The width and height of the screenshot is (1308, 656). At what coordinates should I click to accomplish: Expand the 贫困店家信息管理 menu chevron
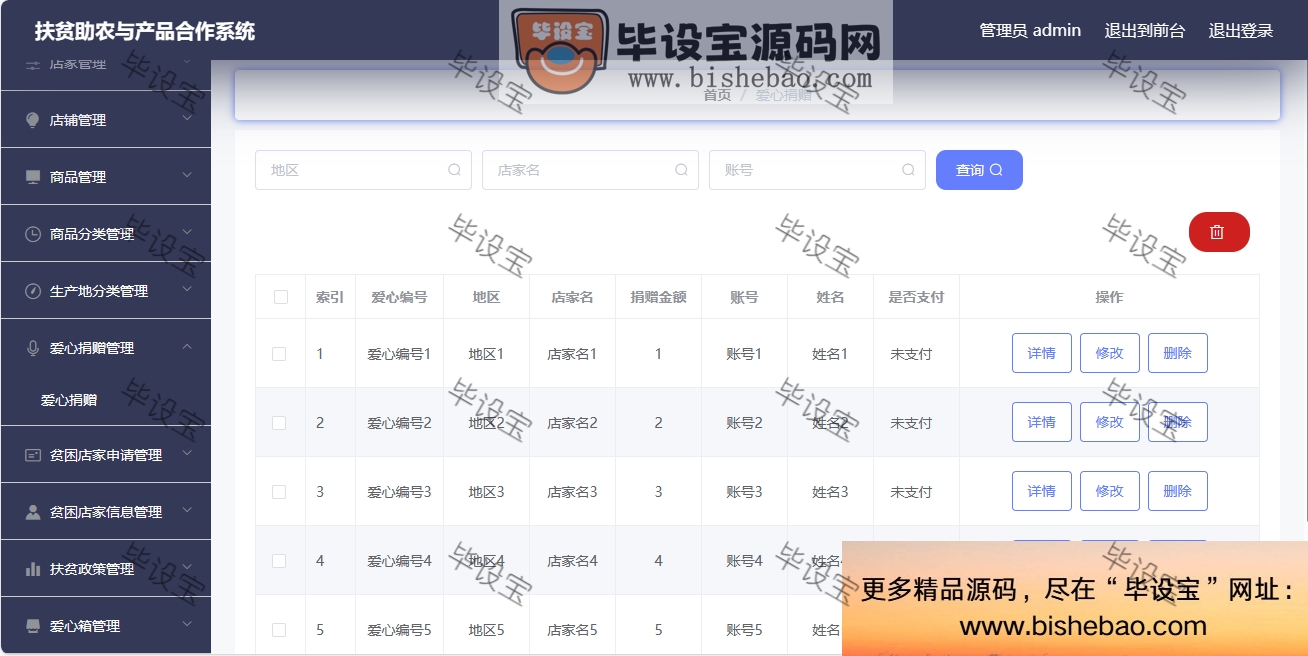[x=187, y=511]
